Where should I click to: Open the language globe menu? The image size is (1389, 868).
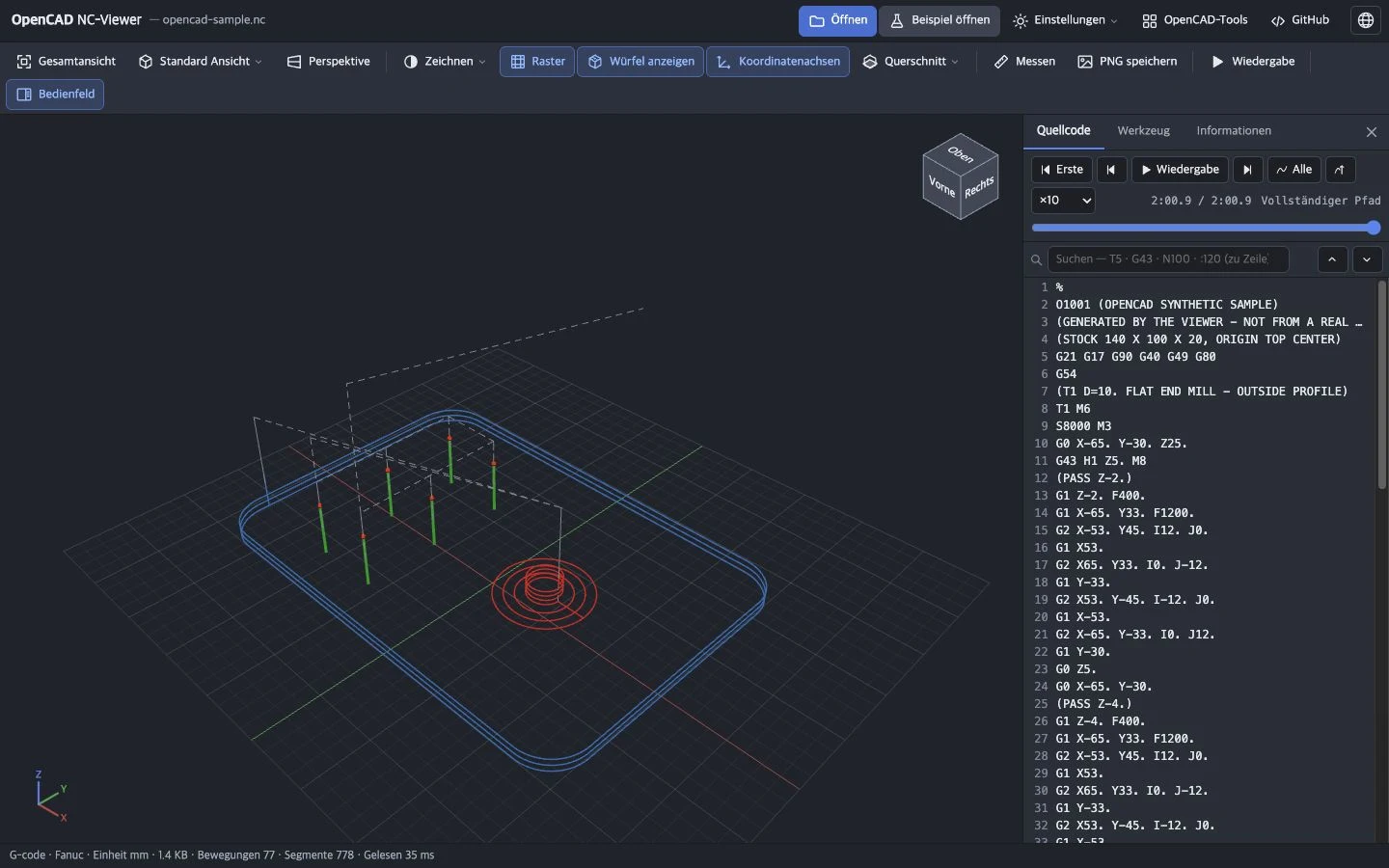click(1366, 20)
